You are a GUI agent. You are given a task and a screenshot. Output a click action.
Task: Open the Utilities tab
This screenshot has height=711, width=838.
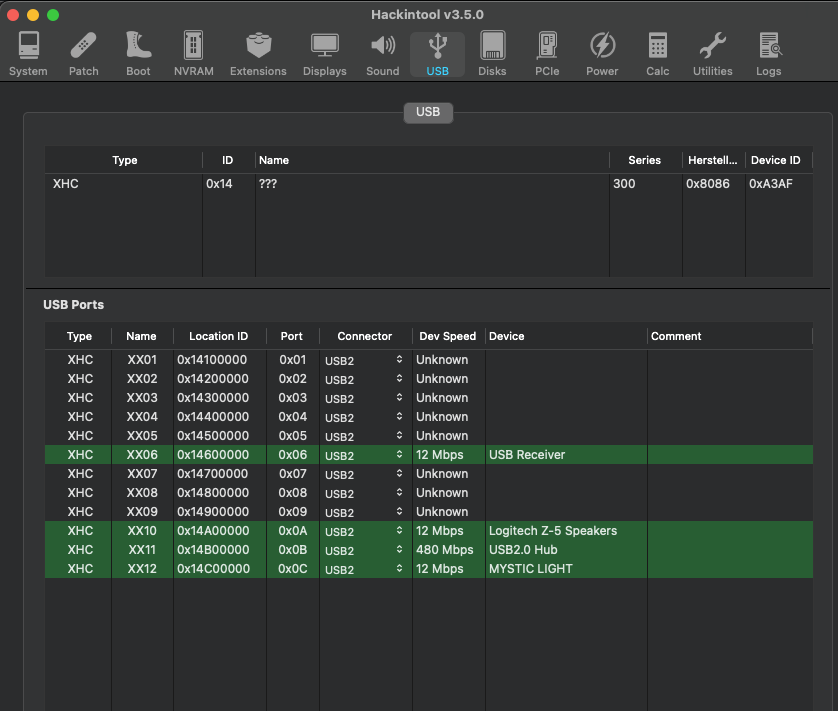tap(712, 54)
